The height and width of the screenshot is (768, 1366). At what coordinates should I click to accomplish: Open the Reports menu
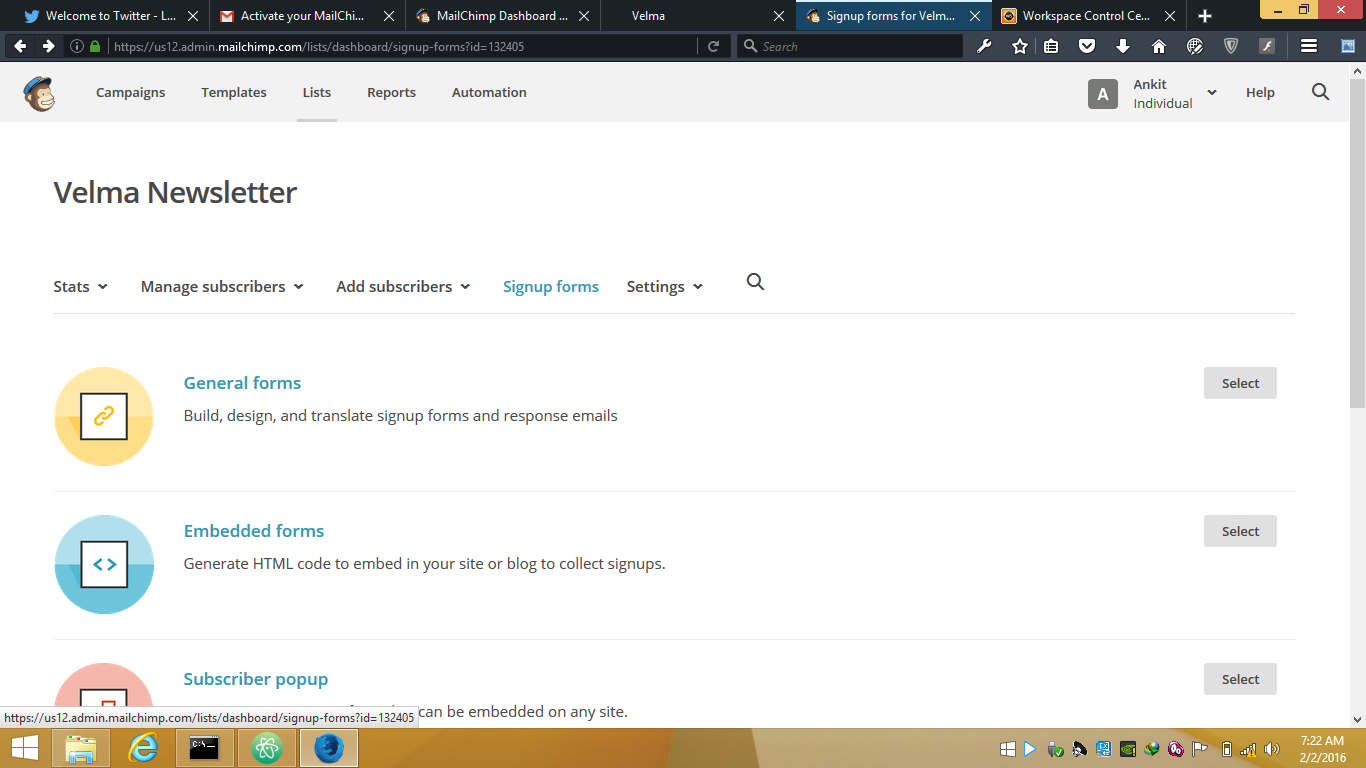[391, 92]
